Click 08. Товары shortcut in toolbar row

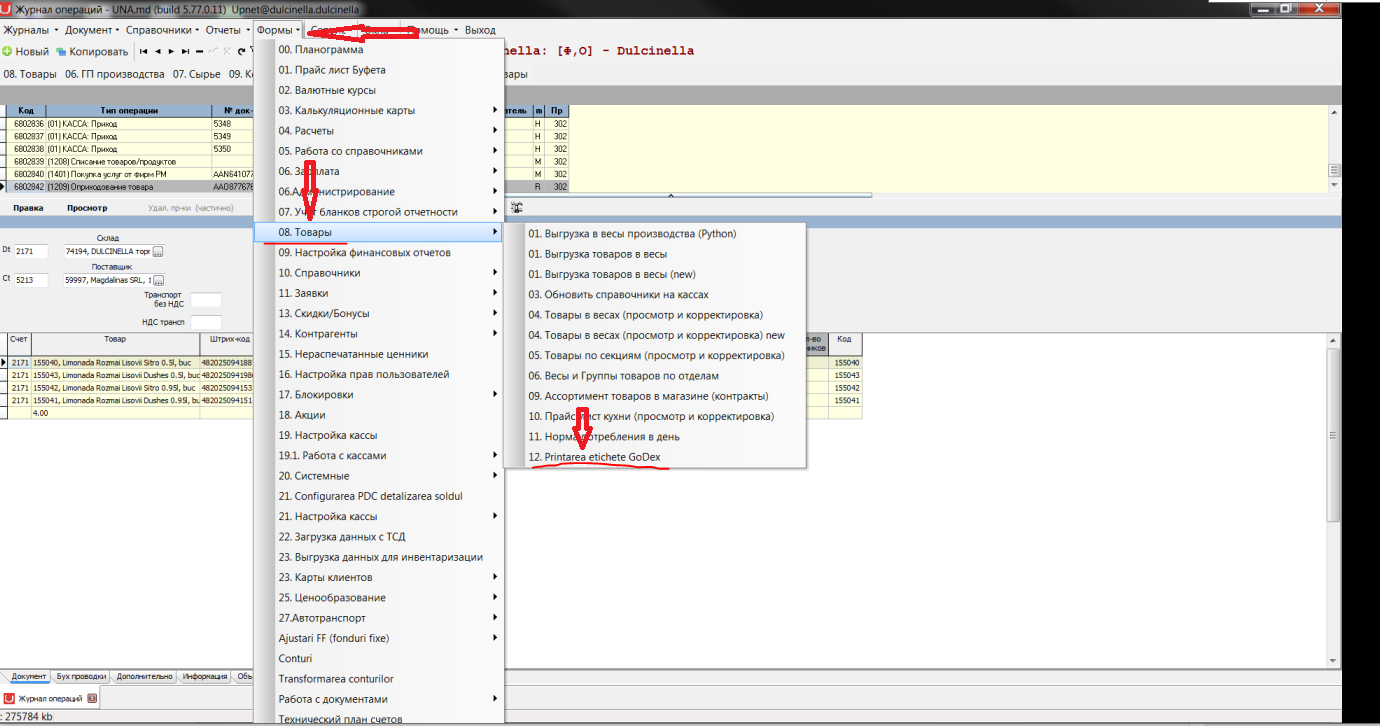click(30, 74)
